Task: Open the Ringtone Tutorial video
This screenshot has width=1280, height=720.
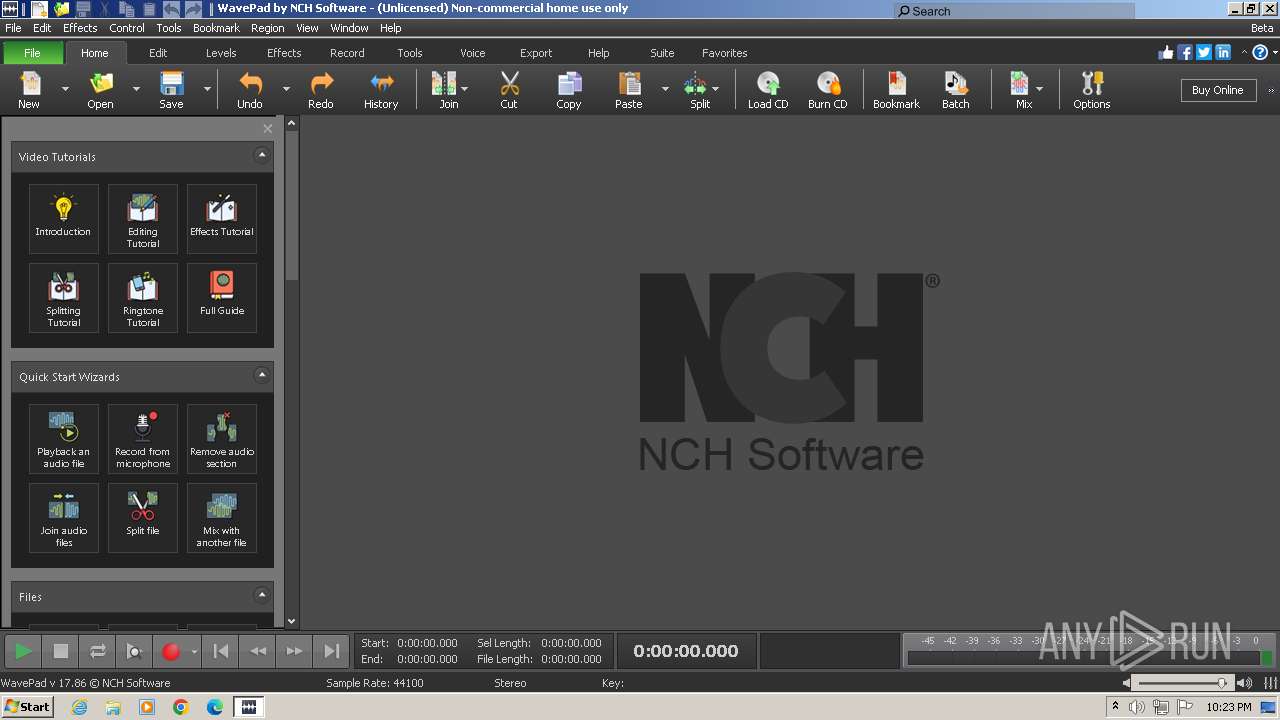Action: coord(143,297)
